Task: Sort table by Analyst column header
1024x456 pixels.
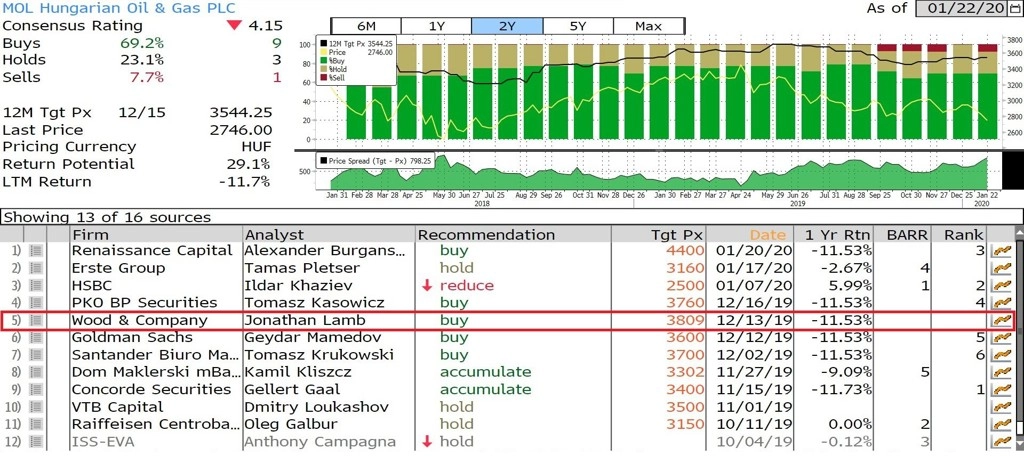Action: (329, 235)
